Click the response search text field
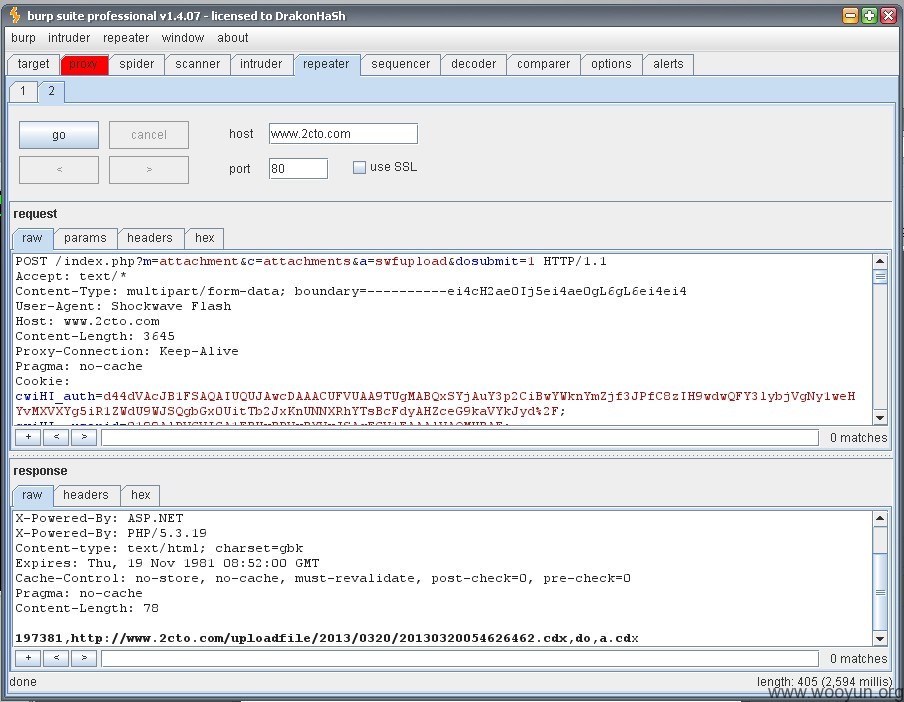 pyautogui.click(x=460, y=658)
